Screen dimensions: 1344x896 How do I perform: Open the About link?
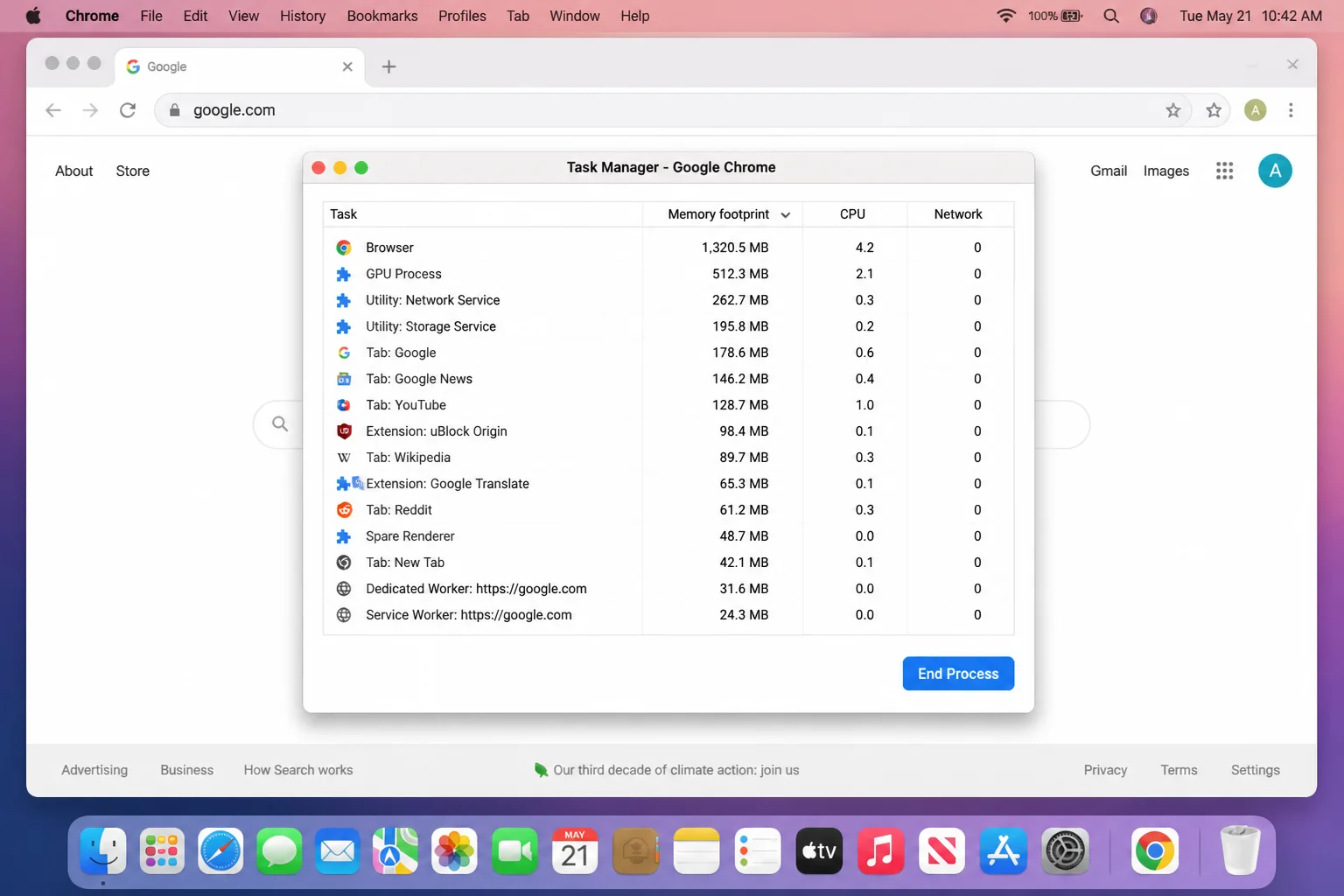click(74, 171)
